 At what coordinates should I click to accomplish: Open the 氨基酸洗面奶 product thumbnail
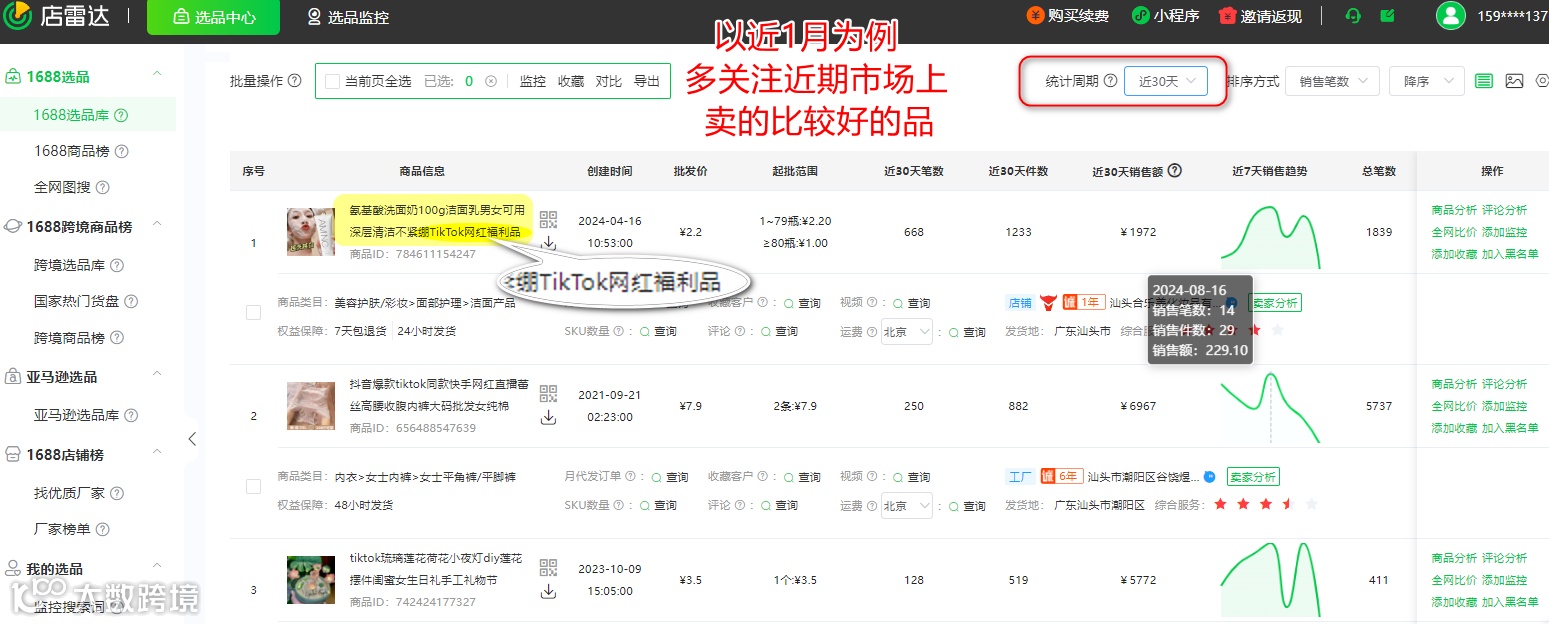coord(311,232)
